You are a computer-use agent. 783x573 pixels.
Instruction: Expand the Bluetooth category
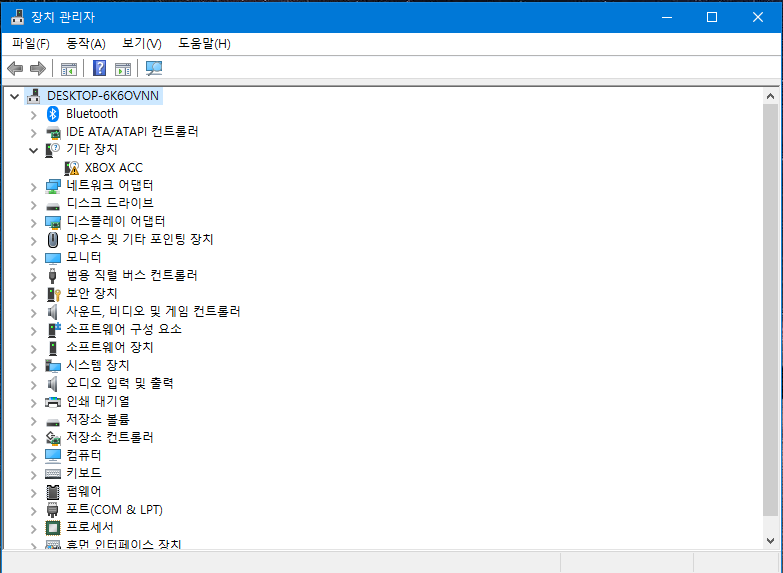[33, 115]
